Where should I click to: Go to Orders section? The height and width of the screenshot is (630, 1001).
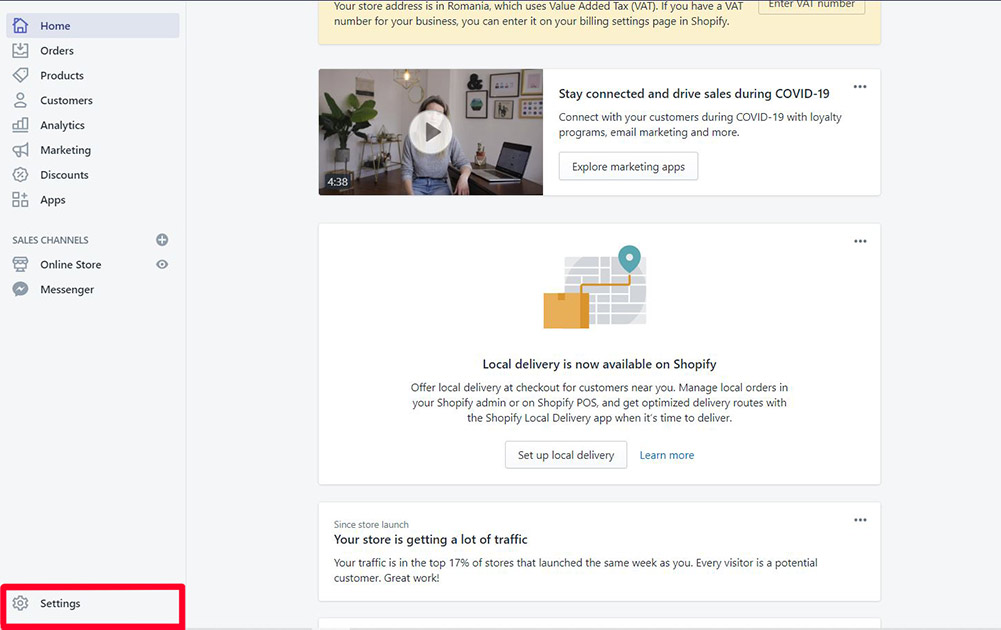coord(57,50)
